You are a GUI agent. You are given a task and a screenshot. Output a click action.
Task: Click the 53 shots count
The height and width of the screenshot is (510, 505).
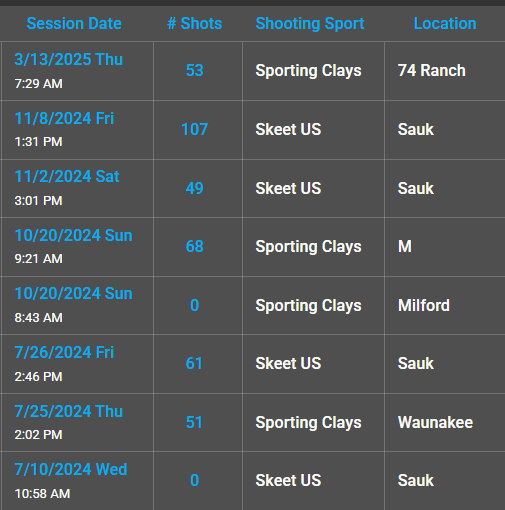(x=195, y=70)
